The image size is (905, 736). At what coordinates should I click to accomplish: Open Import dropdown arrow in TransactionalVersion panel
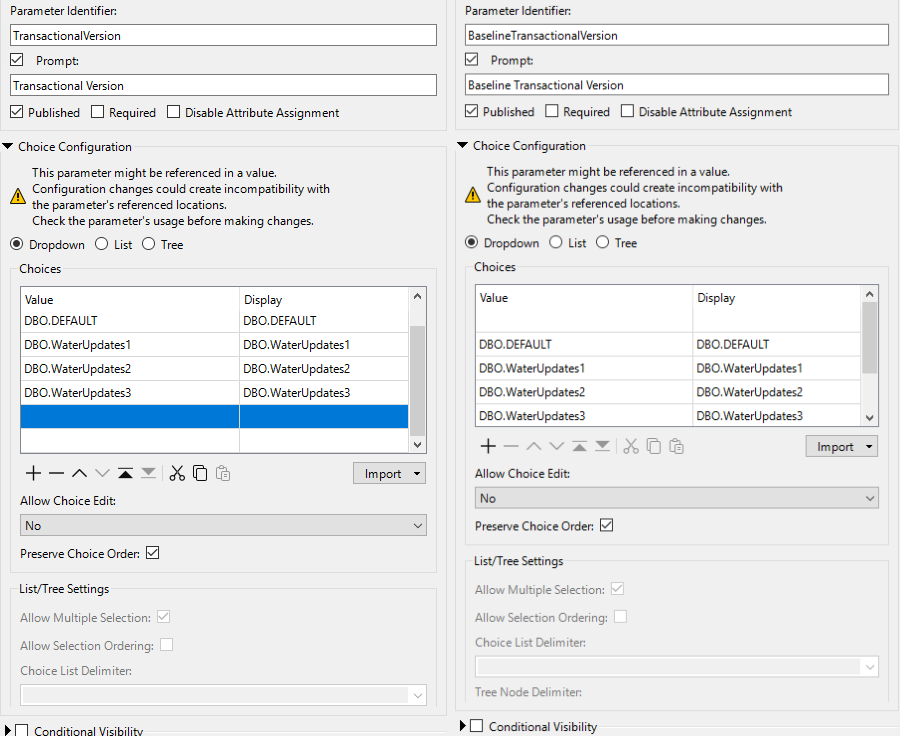click(x=417, y=473)
